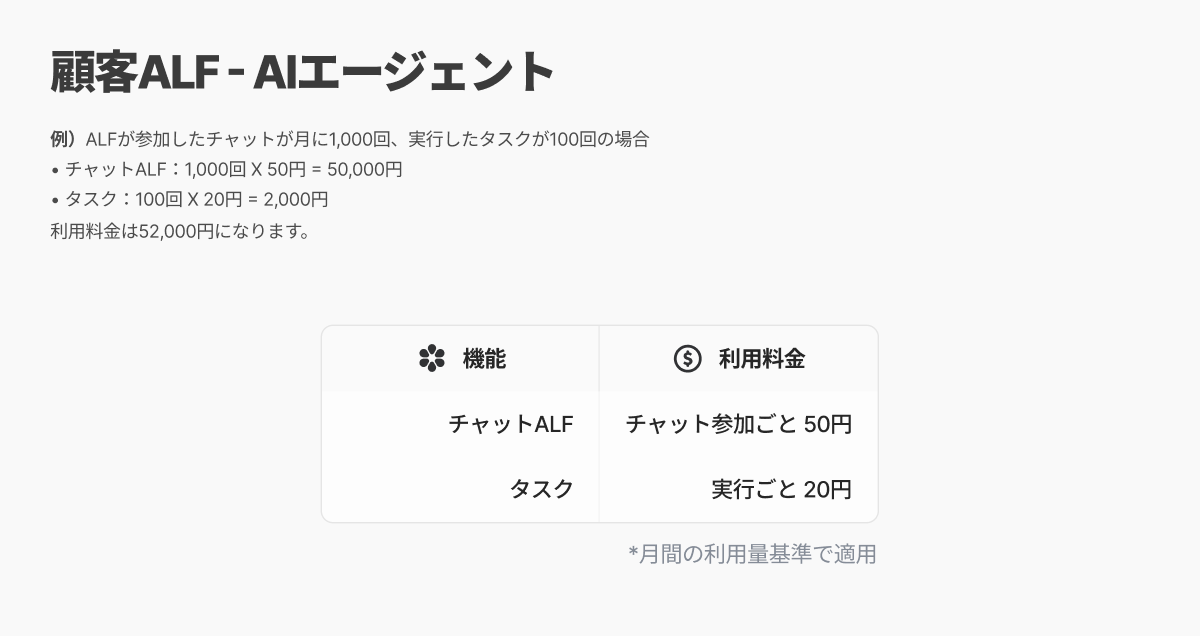Click the 50,000円 result amount
This screenshot has width=1200, height=636.
[x=365, y=169]
